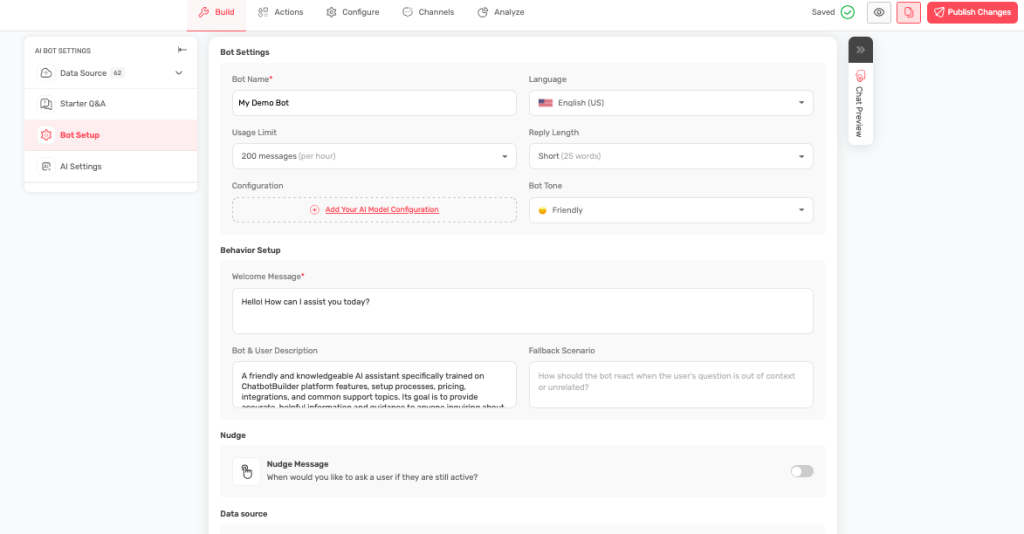Viewport: 1024px width, 534px height.
Task: Edit the Bot Name field
Action: point(374,103)
